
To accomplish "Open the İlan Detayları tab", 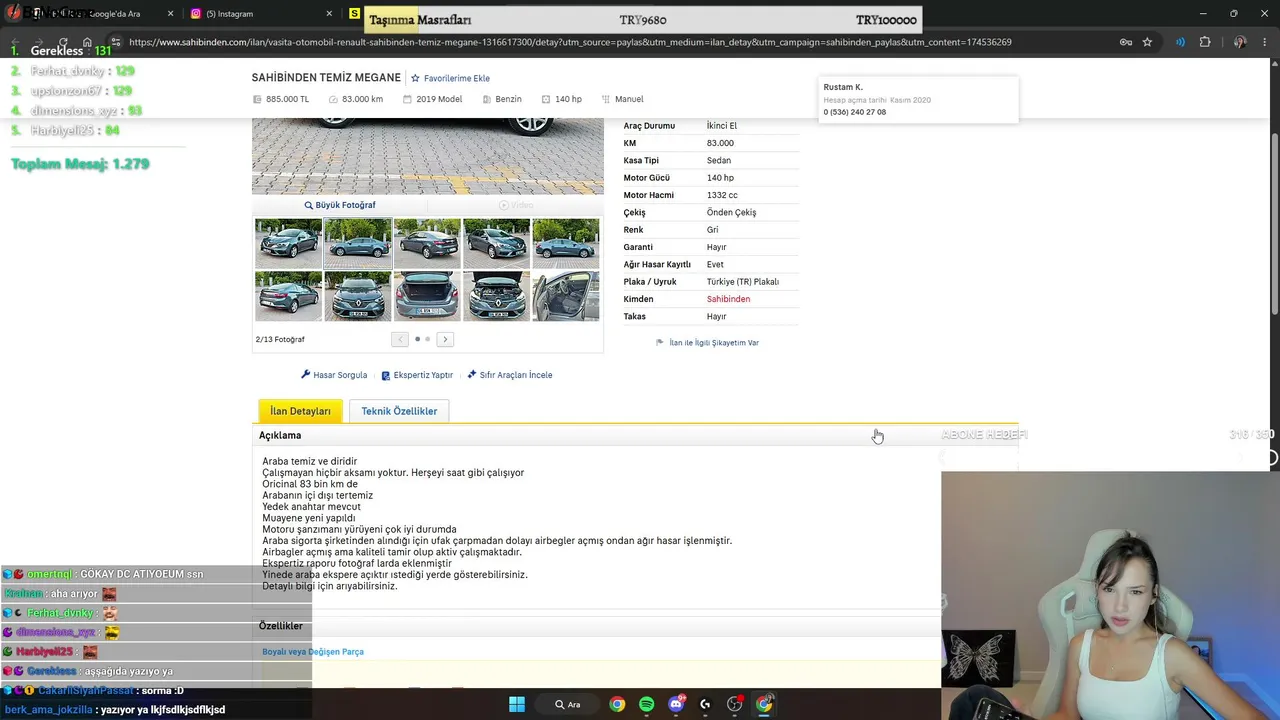I will pos(300,411).
